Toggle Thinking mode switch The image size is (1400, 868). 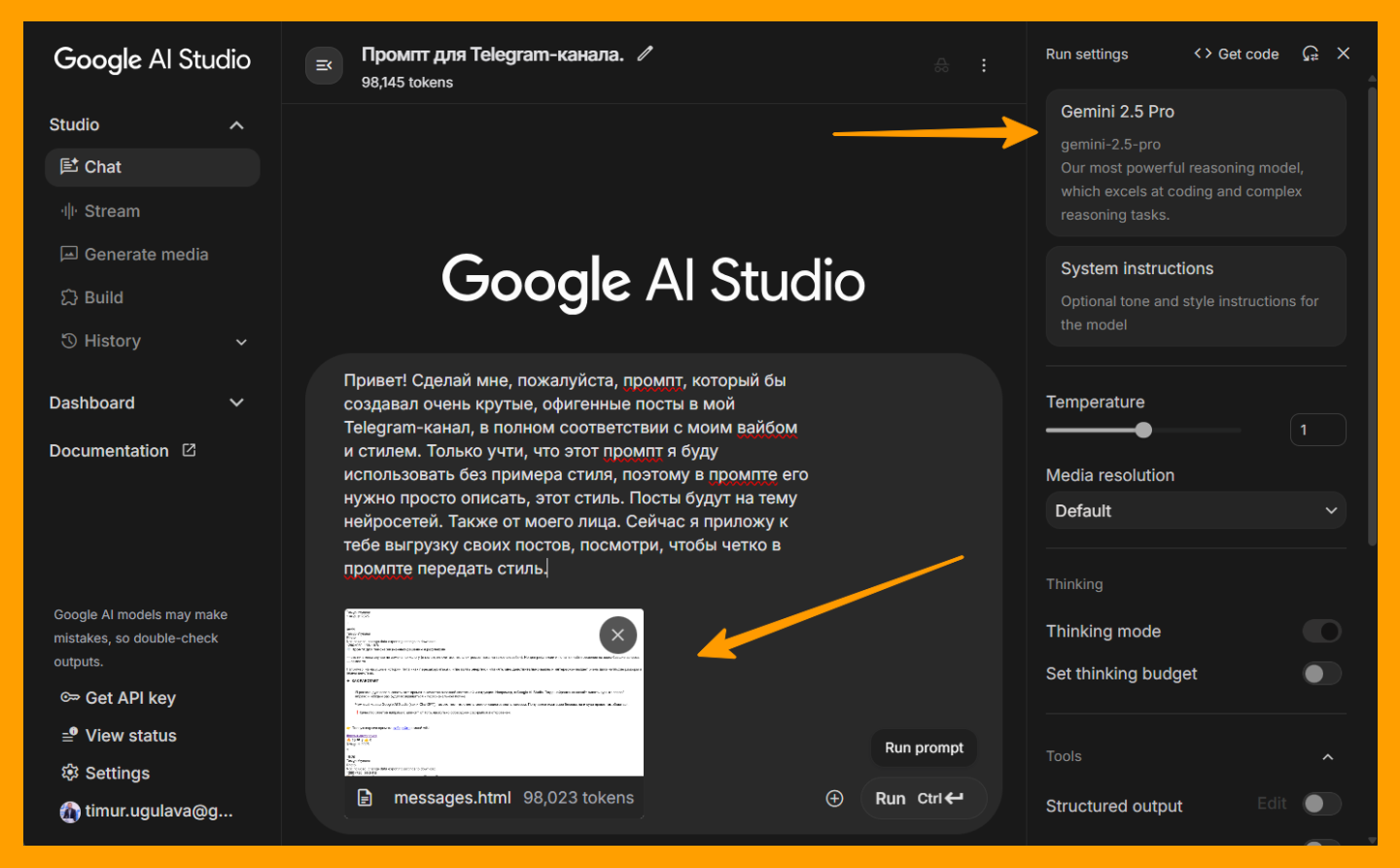tap(1321, 632)
